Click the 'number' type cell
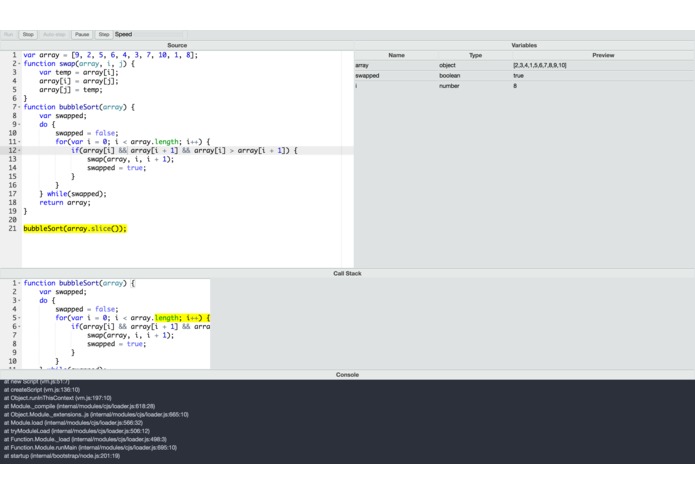 click(449, 86)
